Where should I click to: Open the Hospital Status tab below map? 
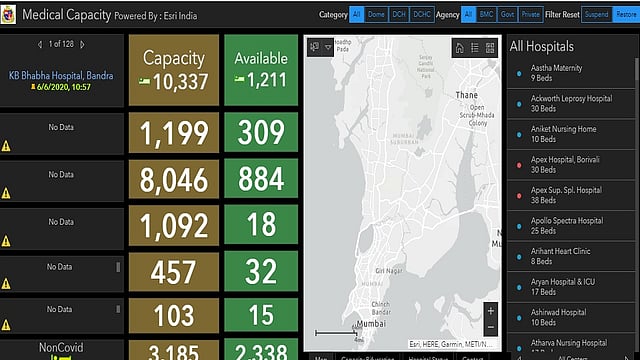point(428,358)
